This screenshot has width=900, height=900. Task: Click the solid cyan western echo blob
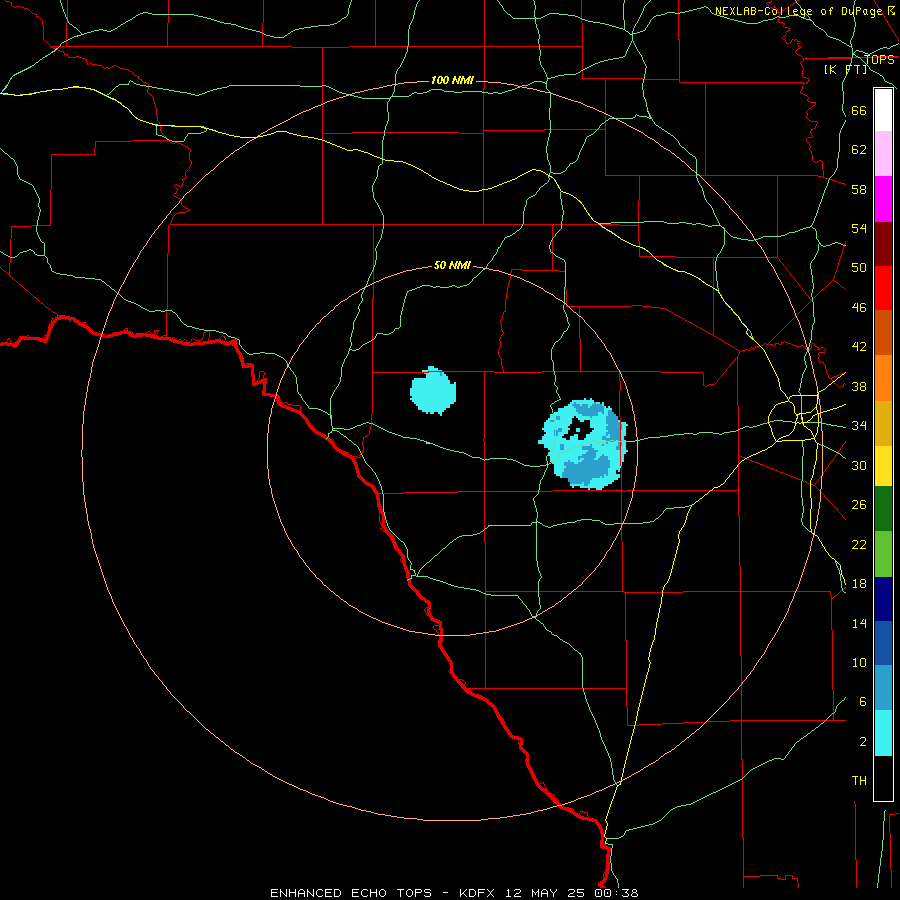(433, 391)
